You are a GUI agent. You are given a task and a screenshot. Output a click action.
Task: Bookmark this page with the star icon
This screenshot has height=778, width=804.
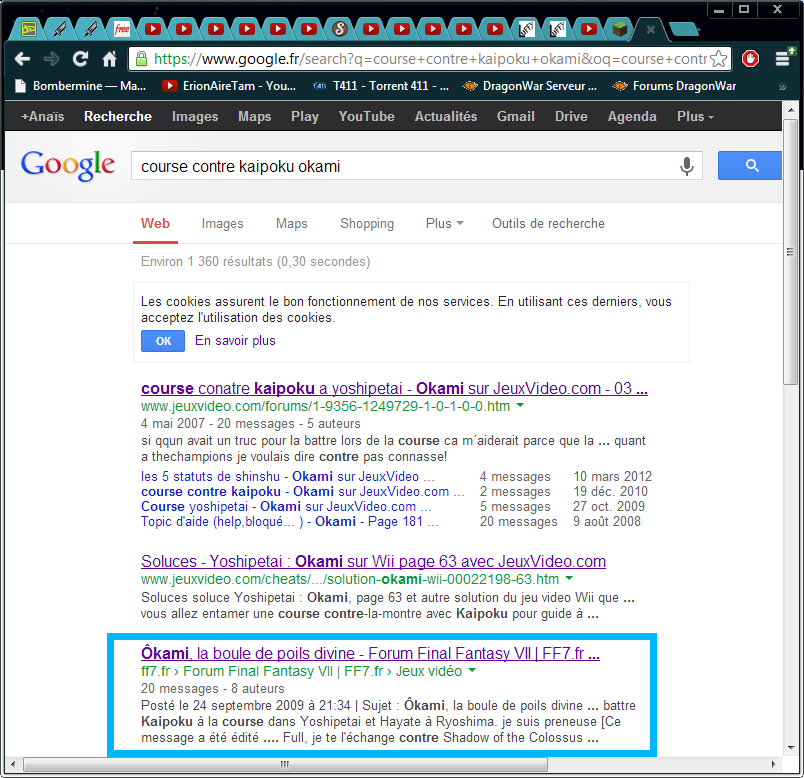click(x=719, y=59)
